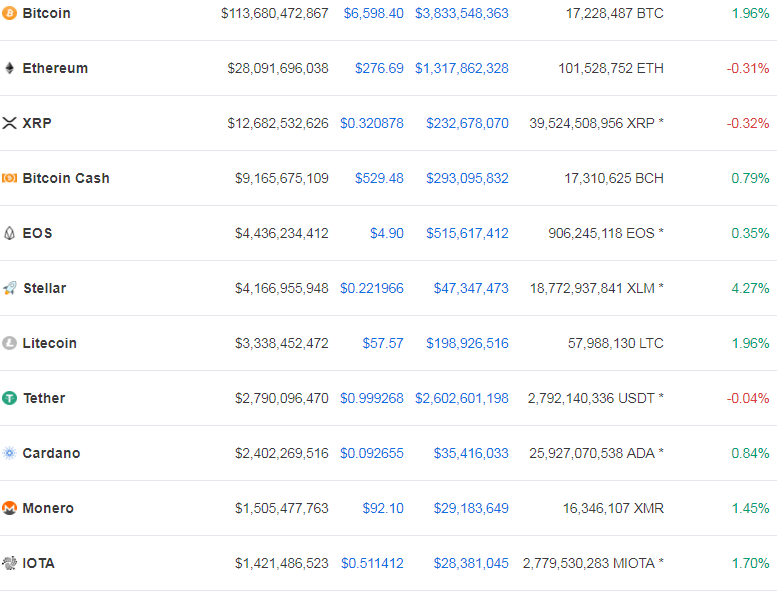Click the Stellar rocket icon
Screen dimensions: 777x593
[x=9, y=288]
